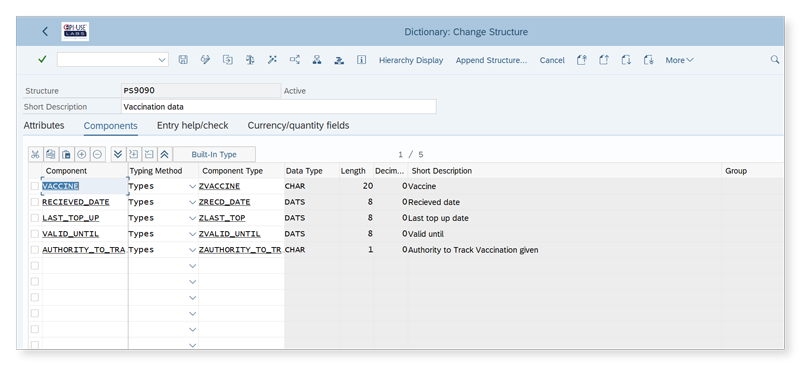
Task: Click the Display Object List hierarchy icon
Action: coord(317,60)
